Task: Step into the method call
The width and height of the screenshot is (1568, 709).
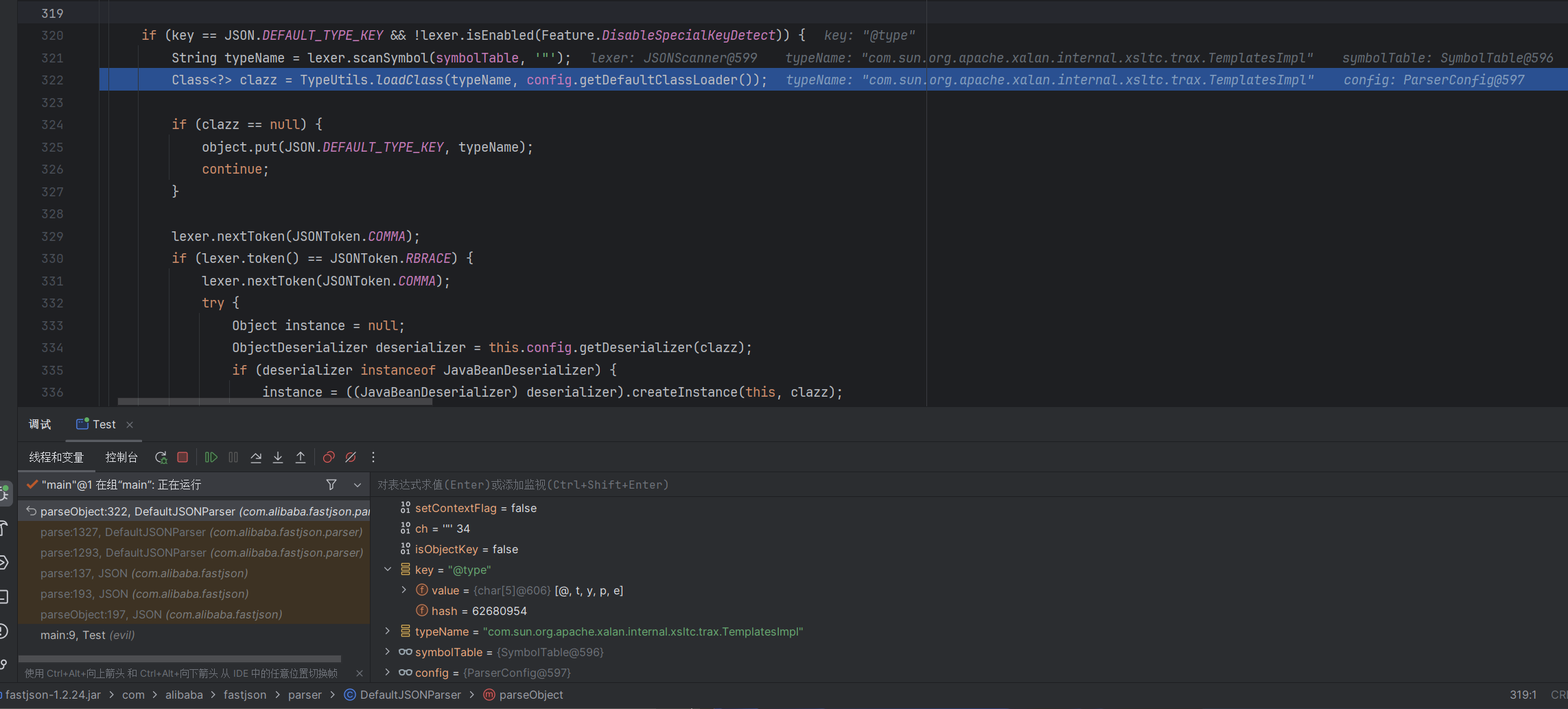Action: [278, 457]
